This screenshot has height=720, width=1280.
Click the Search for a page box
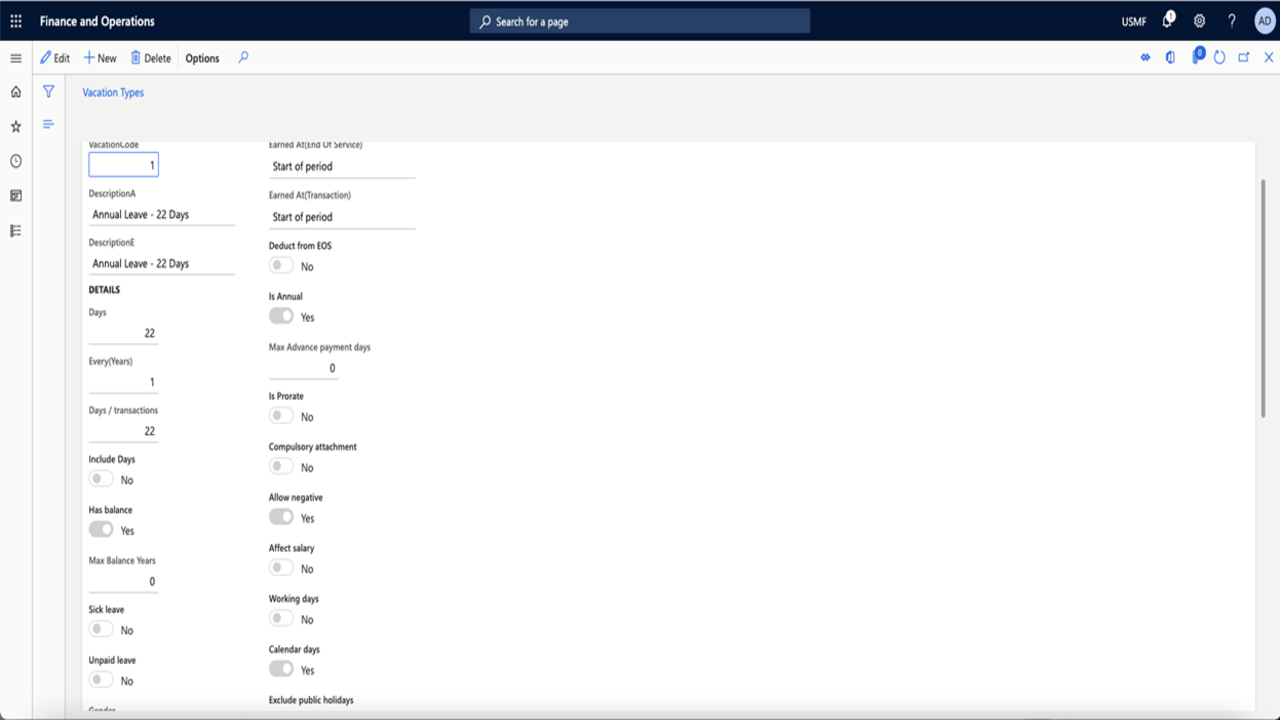coord(640,21)
